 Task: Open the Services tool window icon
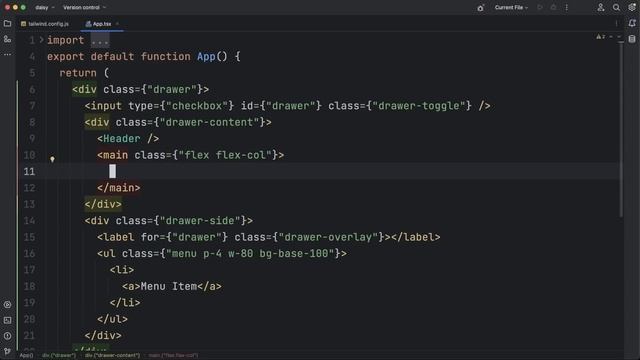click(7, 304)
